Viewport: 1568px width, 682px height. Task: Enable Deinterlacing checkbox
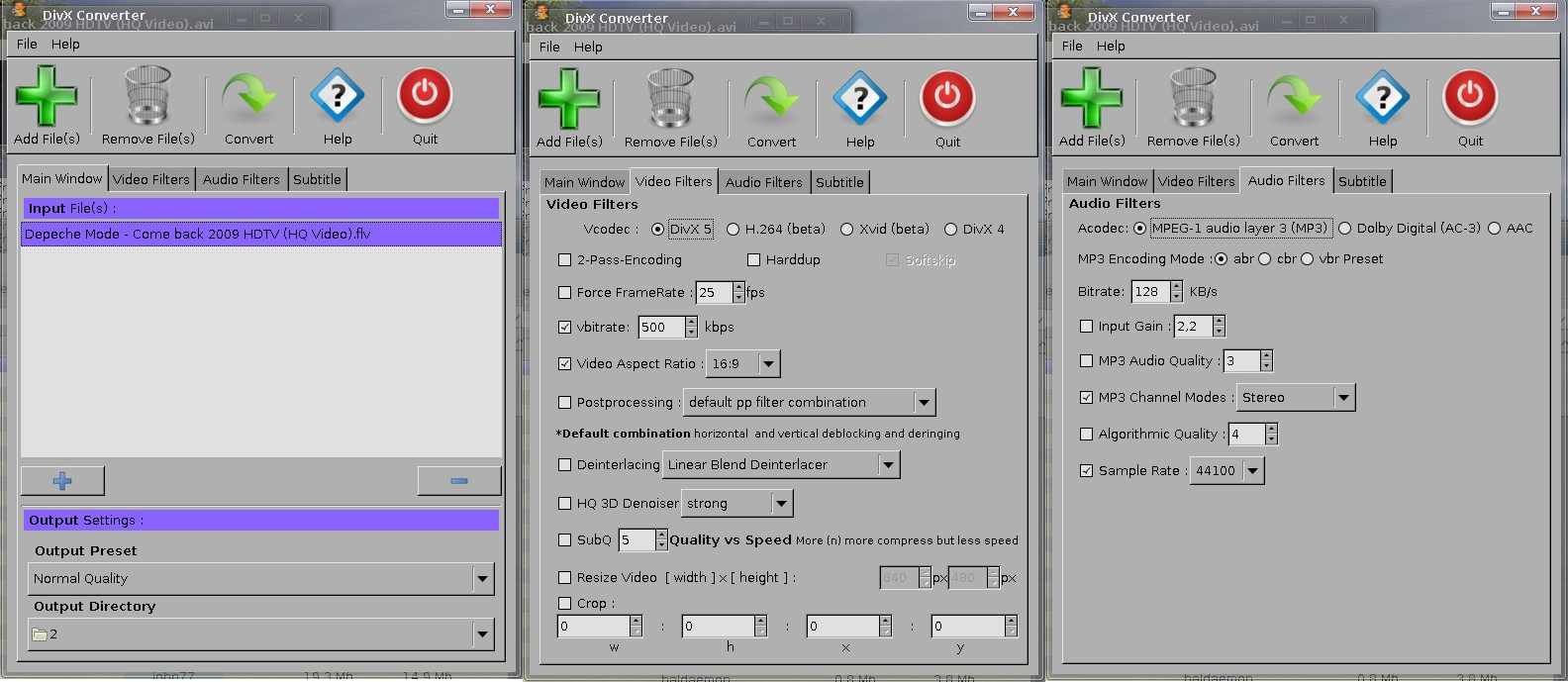[x=565, y=465]
